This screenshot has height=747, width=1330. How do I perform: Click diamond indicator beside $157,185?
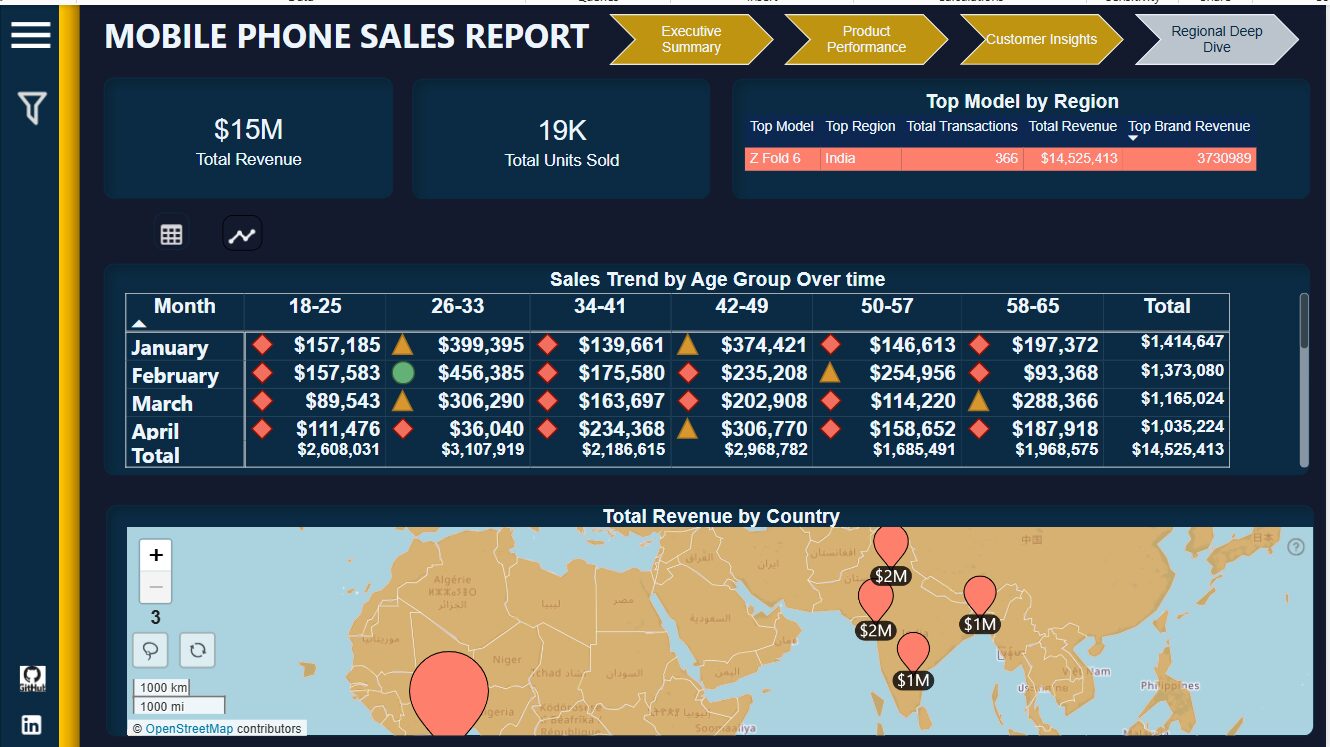(262, 345)
